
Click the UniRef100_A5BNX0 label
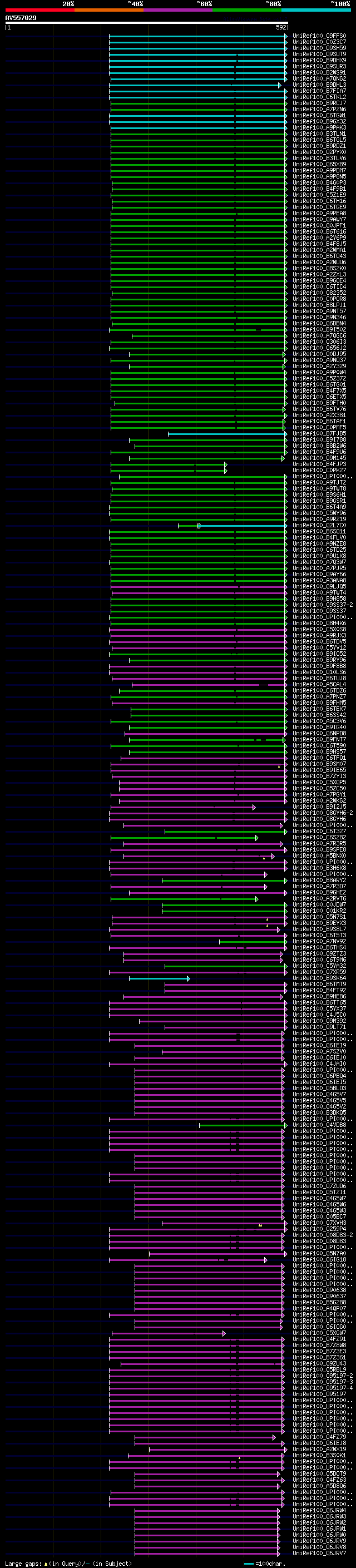pyautogui.click(x=319, y=857)
